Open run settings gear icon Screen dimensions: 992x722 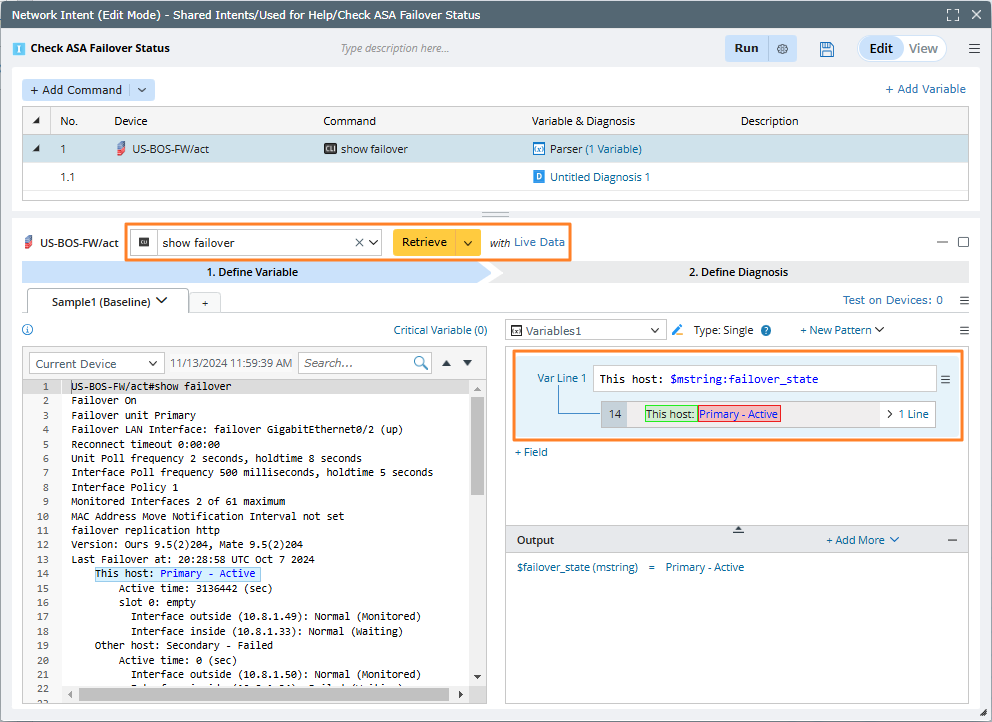coord(783,49)
